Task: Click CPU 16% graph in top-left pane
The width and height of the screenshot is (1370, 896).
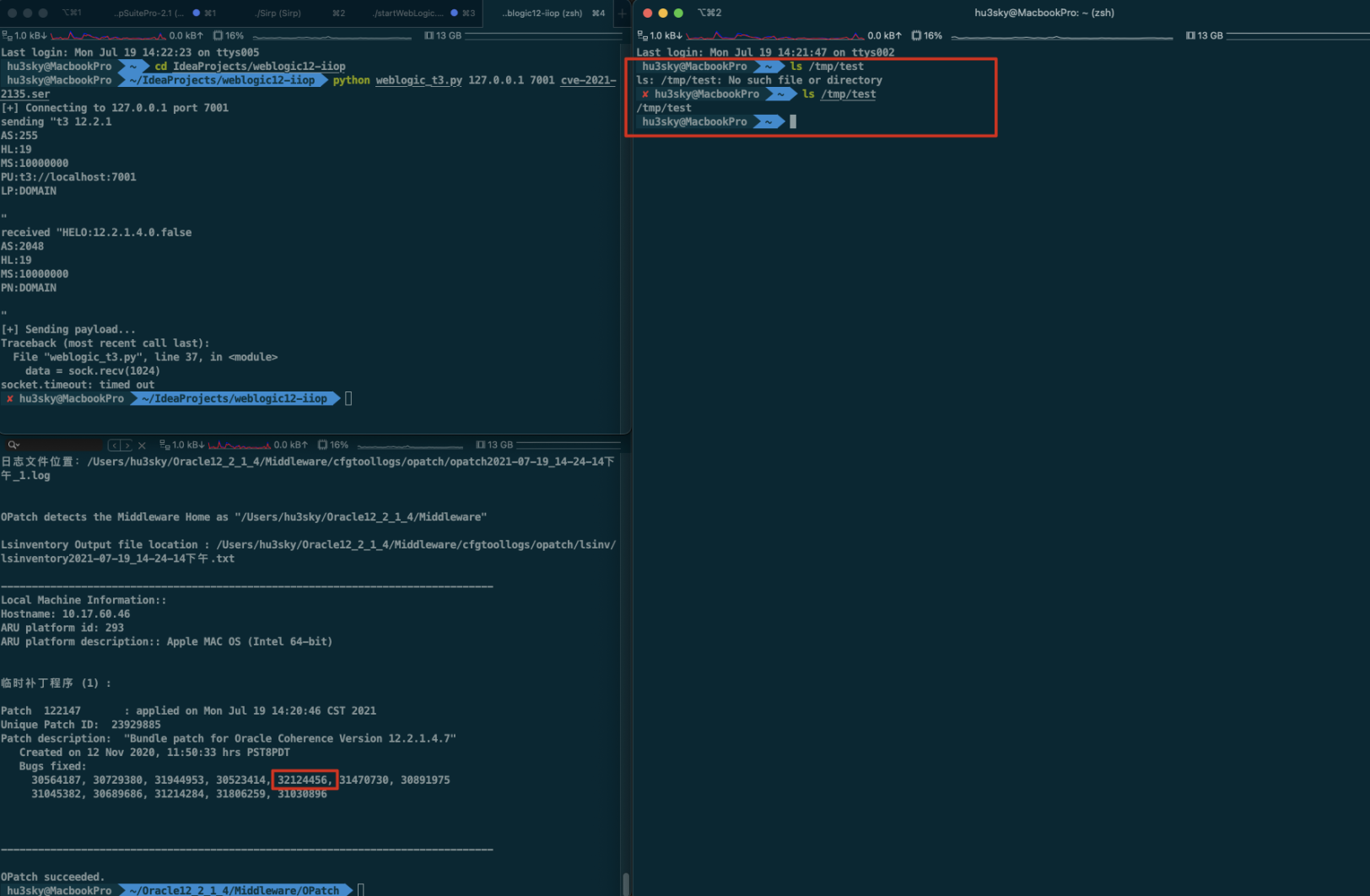Action: [333, 36]
